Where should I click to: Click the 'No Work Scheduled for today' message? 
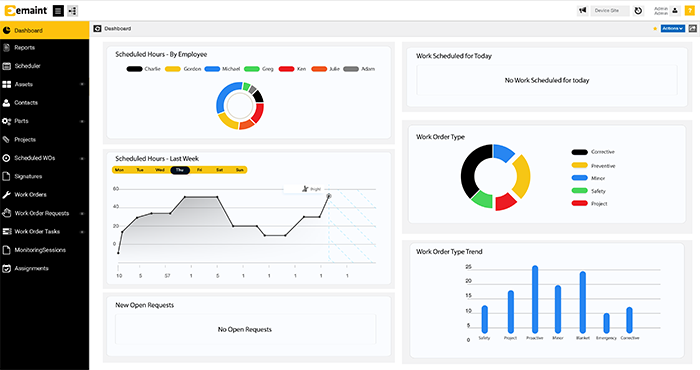pos(547,80)
